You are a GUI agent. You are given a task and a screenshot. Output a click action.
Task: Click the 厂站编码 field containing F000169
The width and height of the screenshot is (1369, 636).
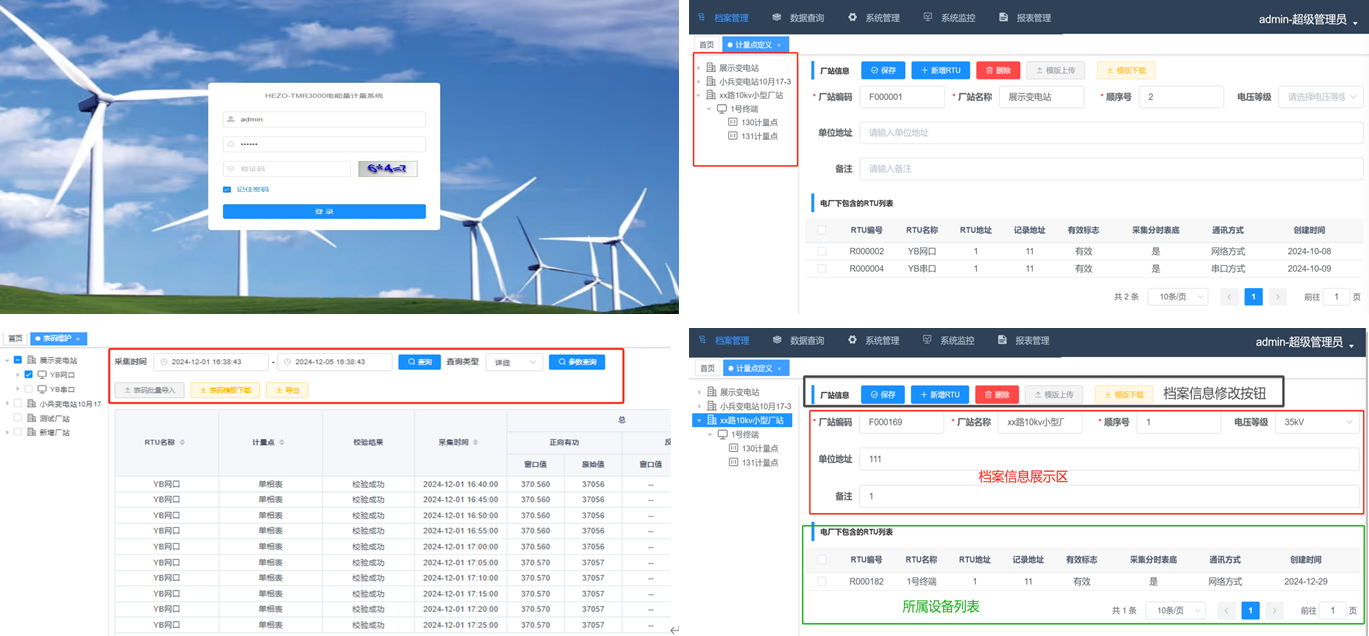900,423
